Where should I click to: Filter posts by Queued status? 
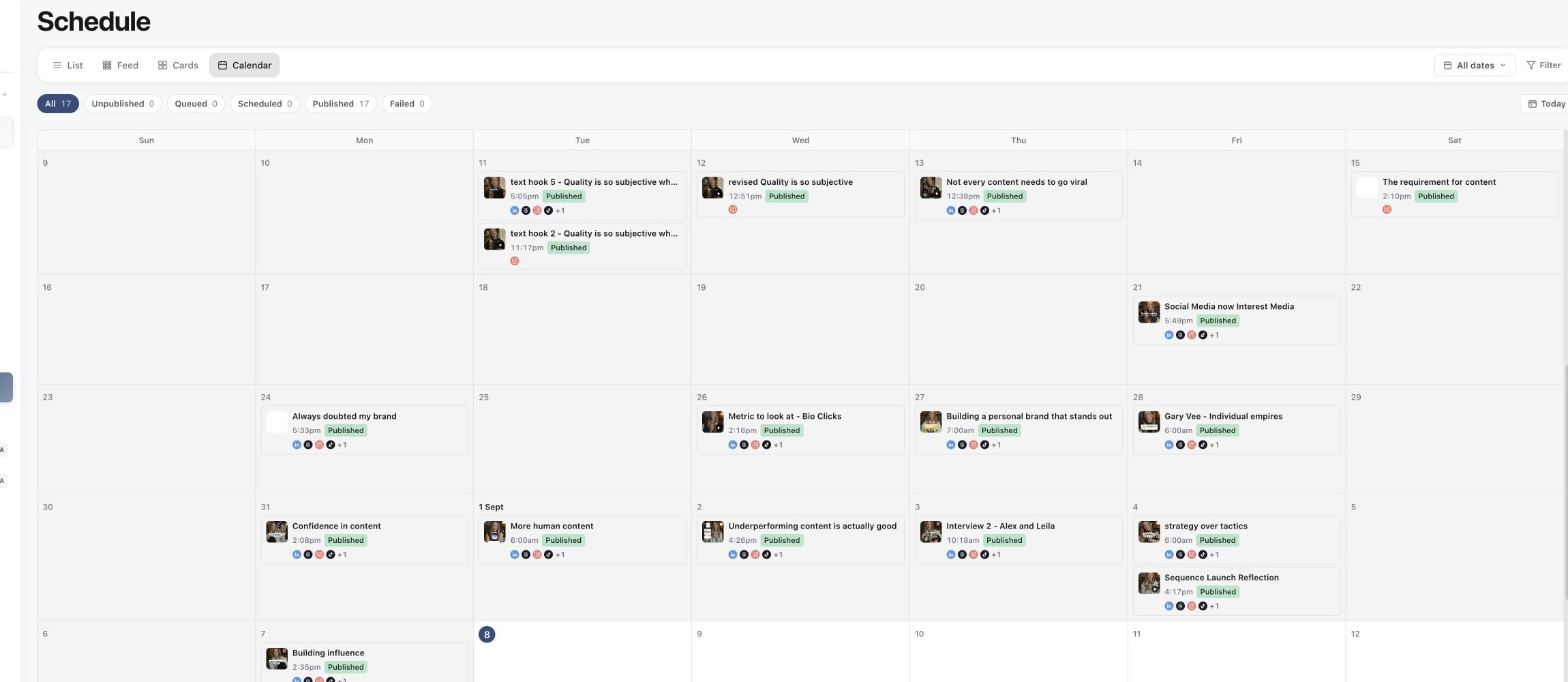(196, 104)
